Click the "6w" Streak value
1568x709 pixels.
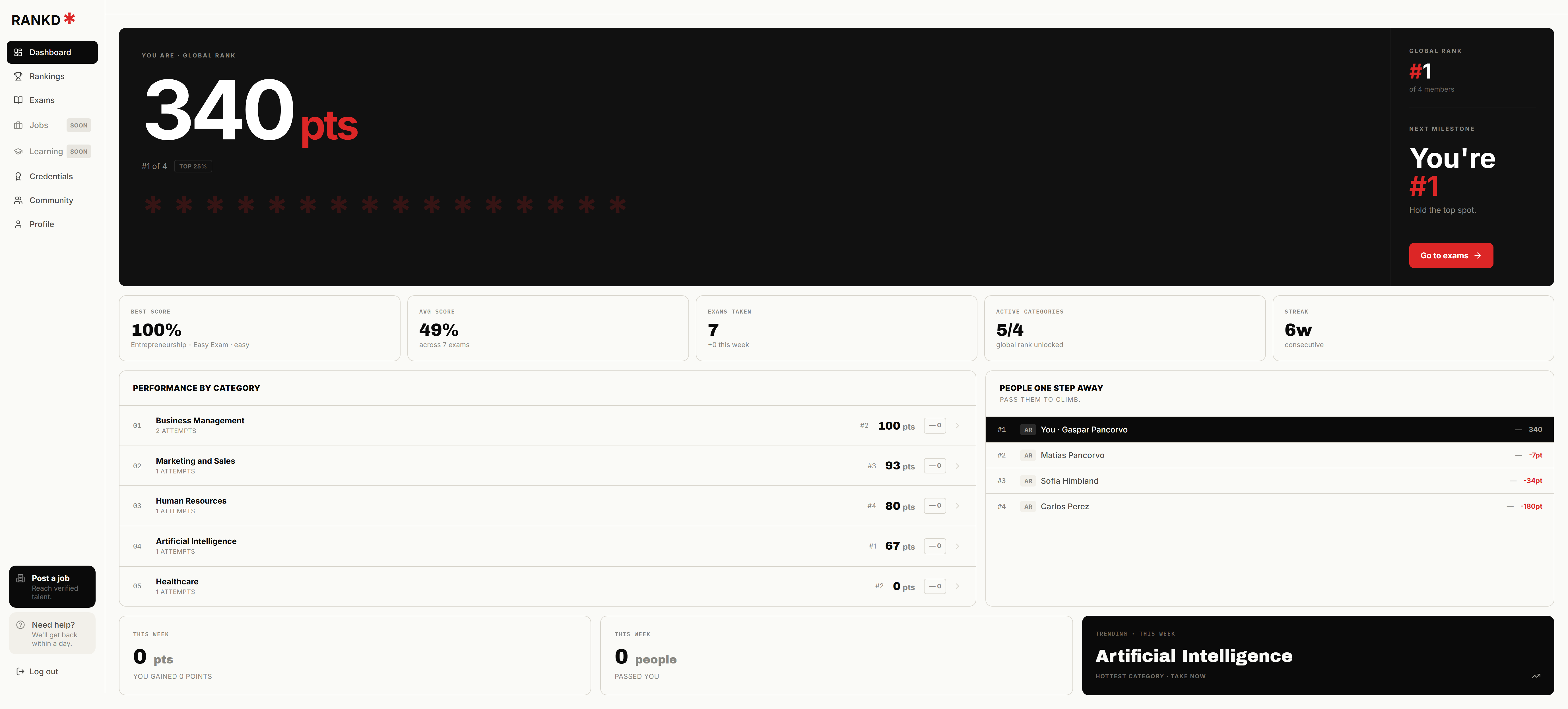click(x=1298, y=330)
